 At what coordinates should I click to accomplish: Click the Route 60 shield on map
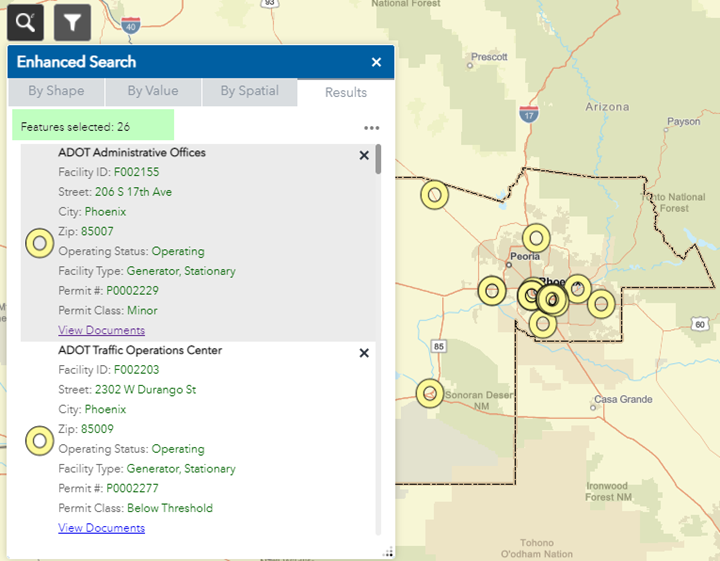pyautogui.click(x=700, y=325)
